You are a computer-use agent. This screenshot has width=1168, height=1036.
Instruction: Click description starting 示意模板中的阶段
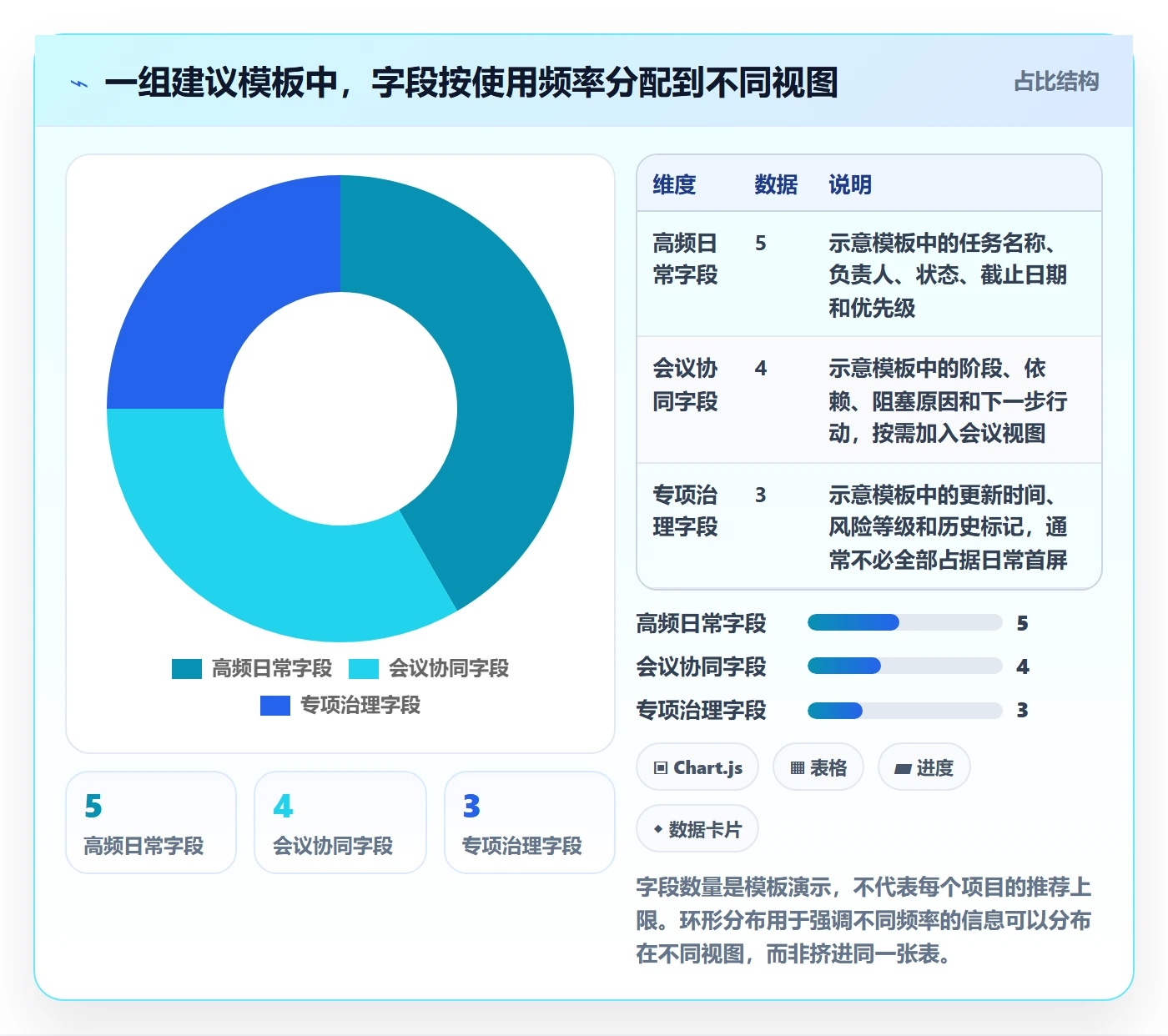[948, 400]
